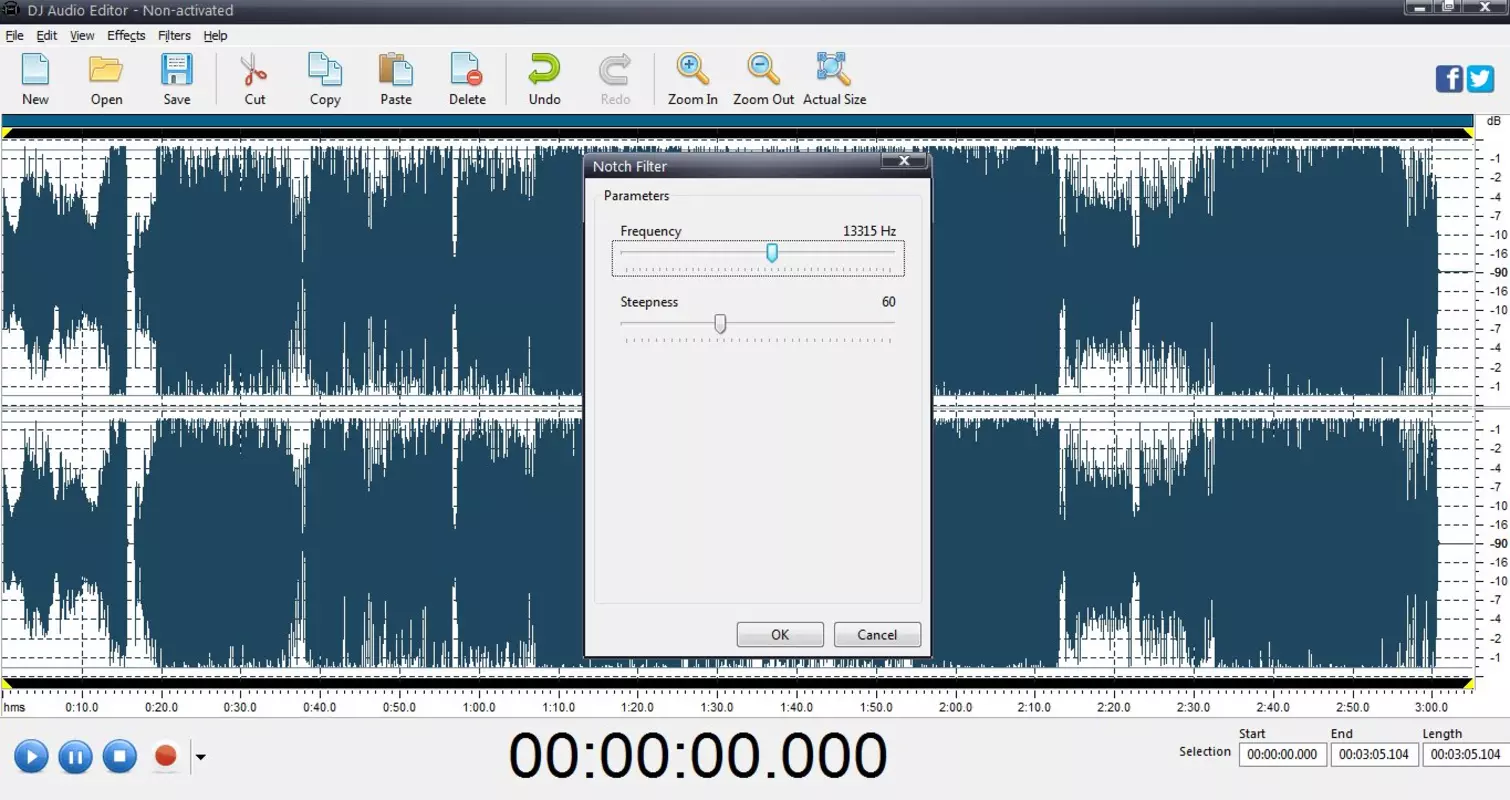Viewport: 1510px width, 800px height.
Task: Click the large 00:00:00.000 time display
Action: point(698,756)
